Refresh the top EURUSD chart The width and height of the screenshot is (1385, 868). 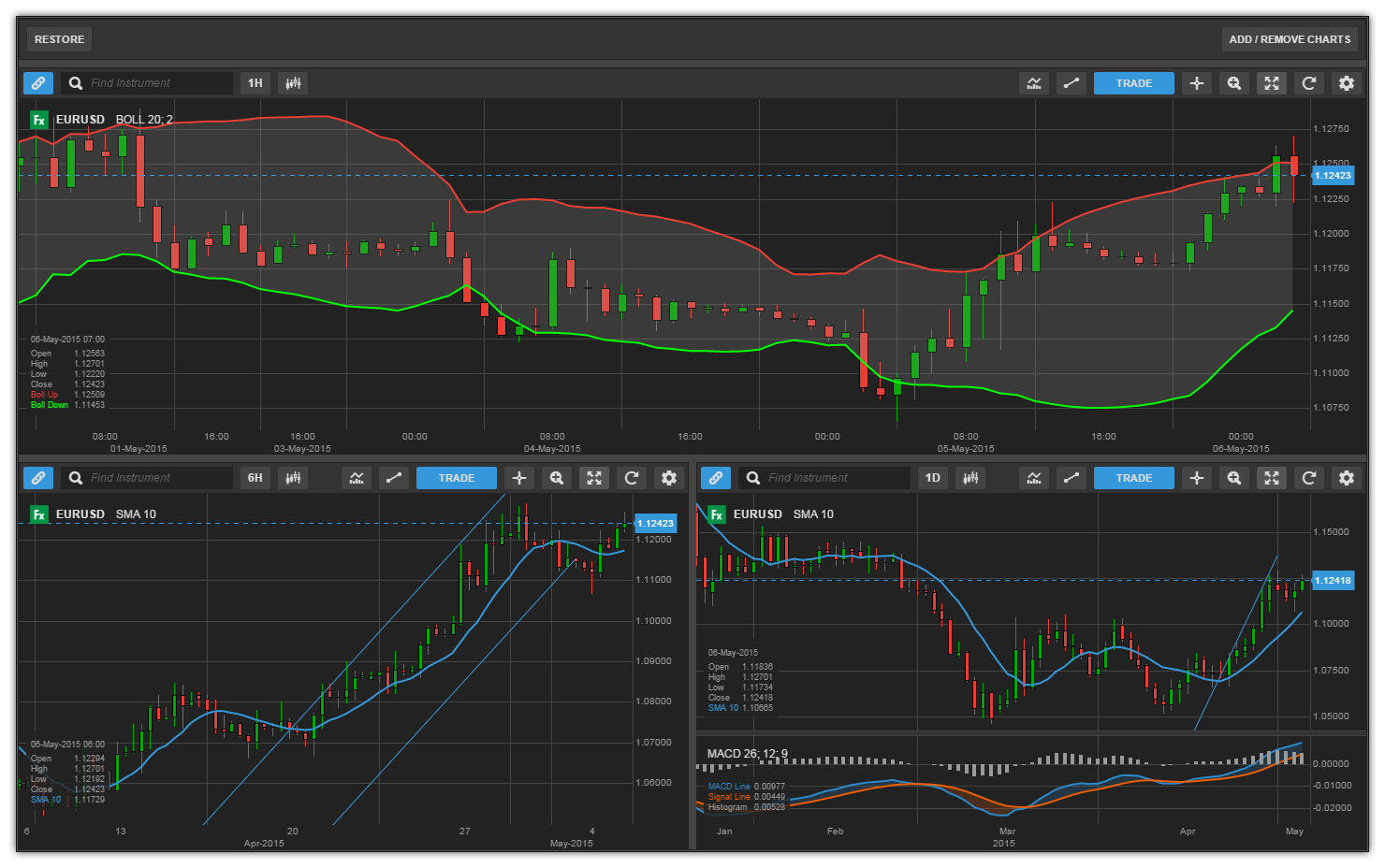point(1309,83)
